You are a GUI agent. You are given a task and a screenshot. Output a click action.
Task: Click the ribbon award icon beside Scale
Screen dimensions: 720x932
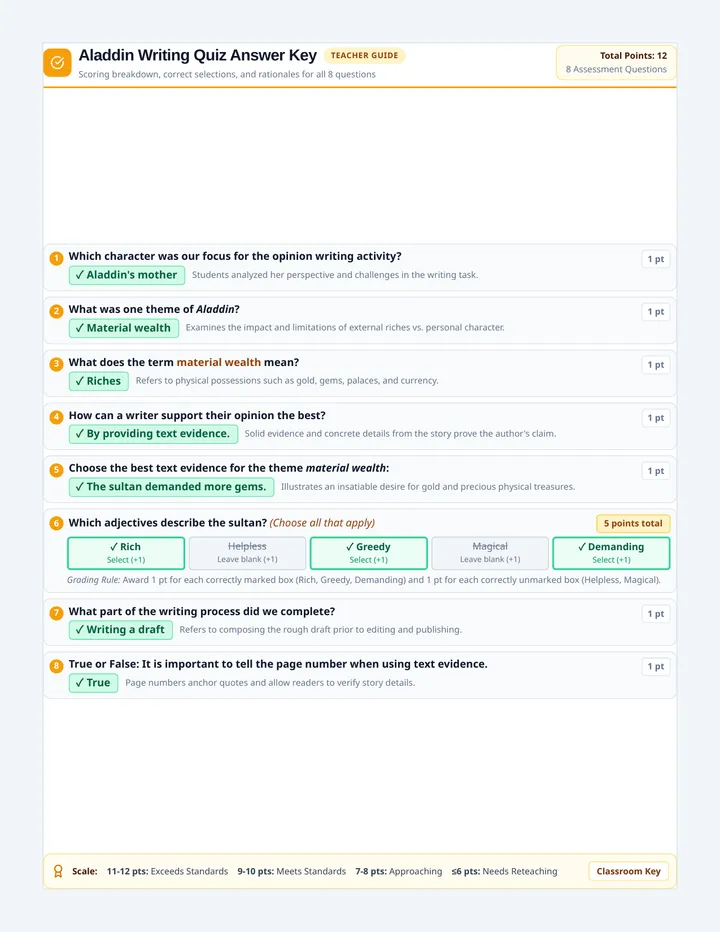point(58,871)
